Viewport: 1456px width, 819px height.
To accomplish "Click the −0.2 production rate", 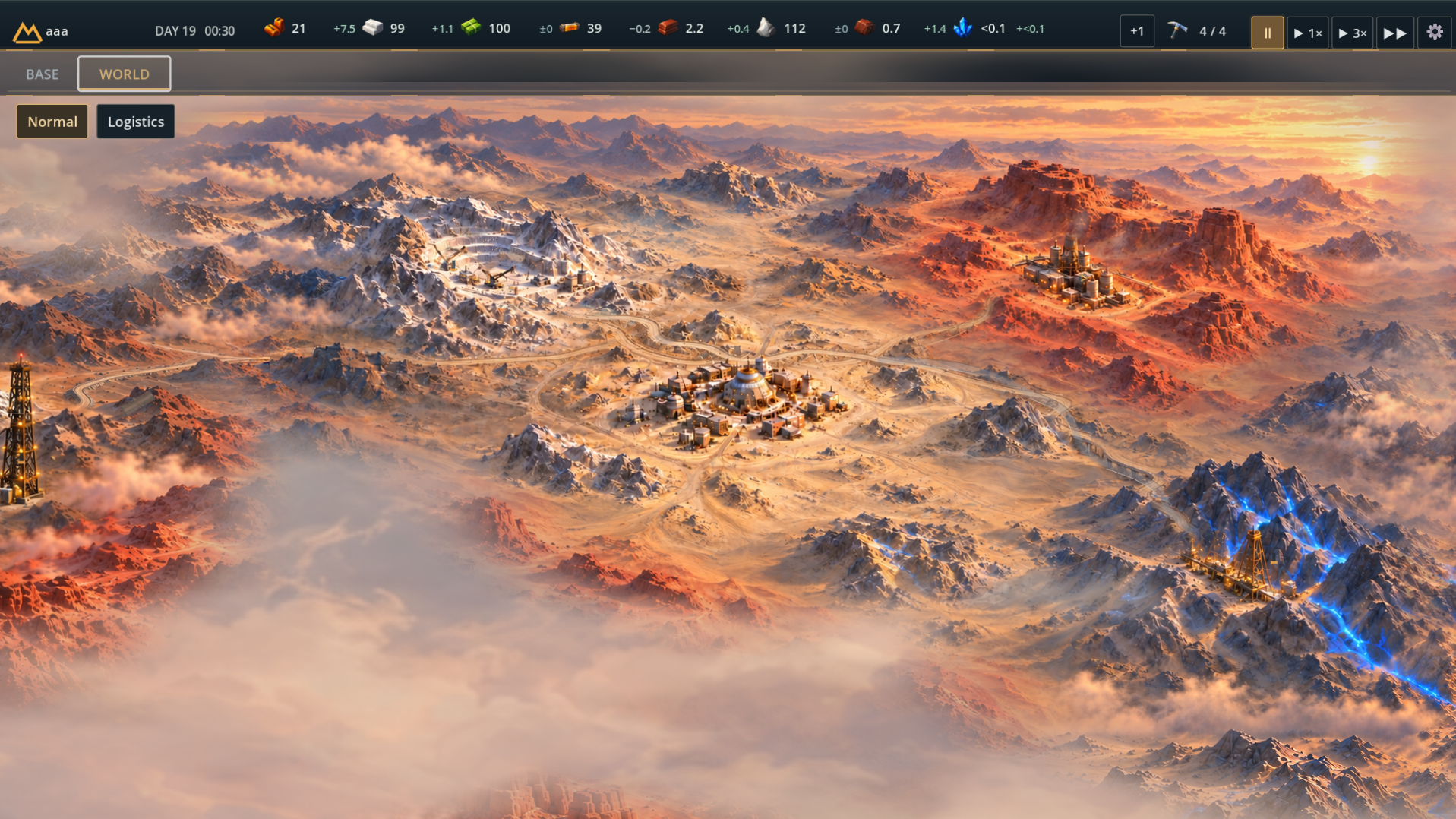I will (640, 29).
